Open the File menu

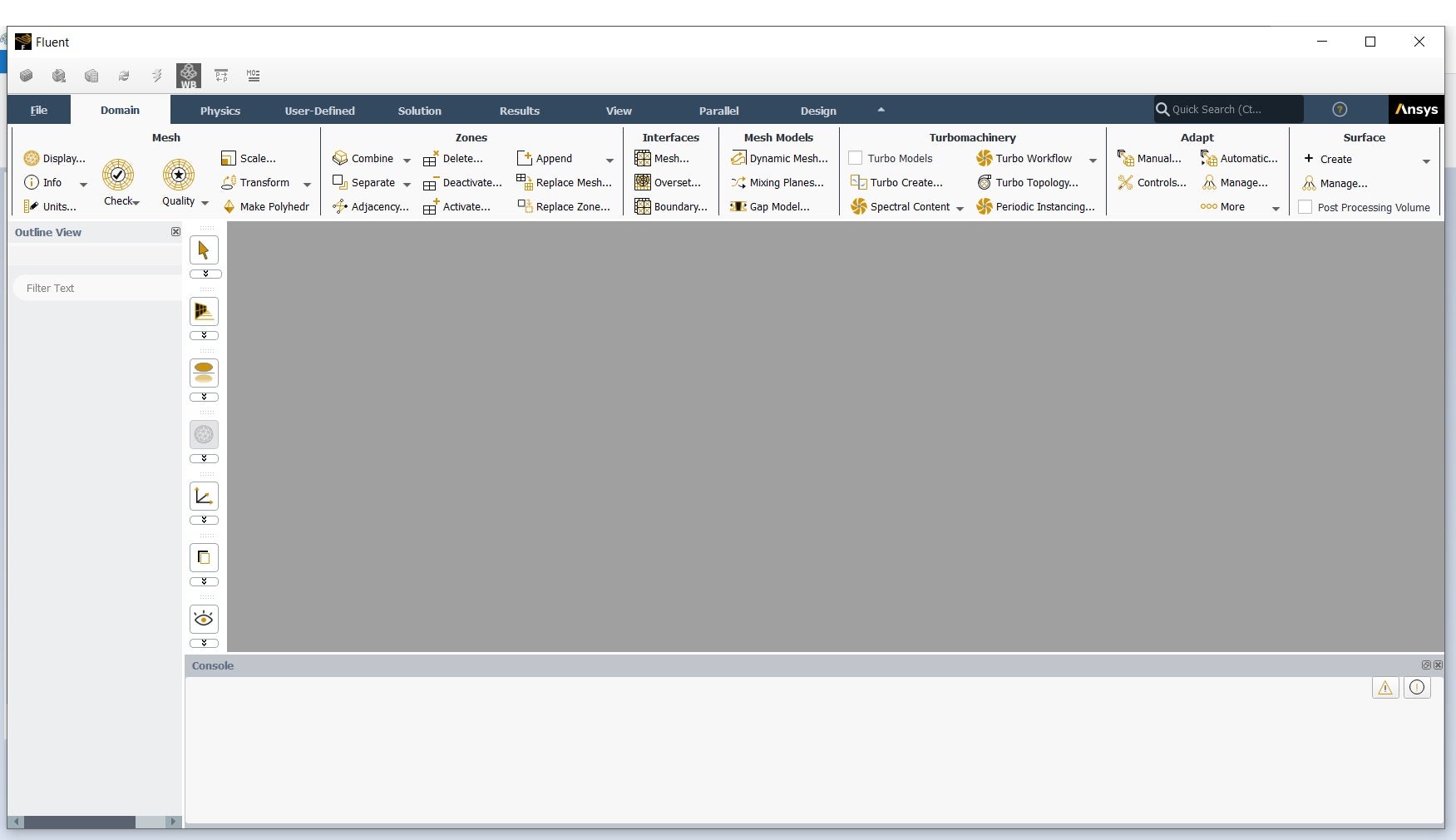(39, 110)
